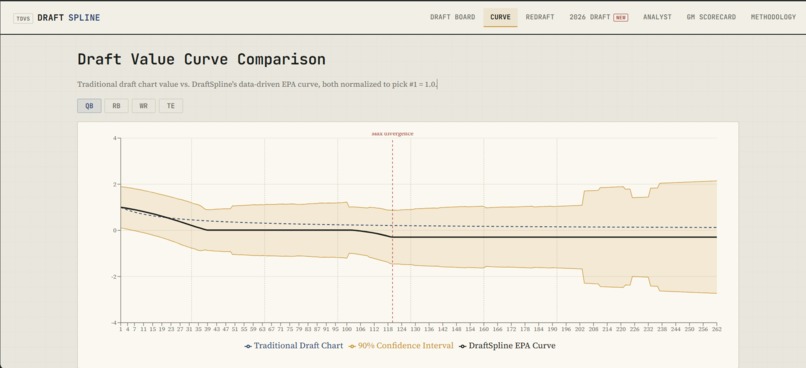
Task: Switch chart to RB position
Action: pos(117,106)
